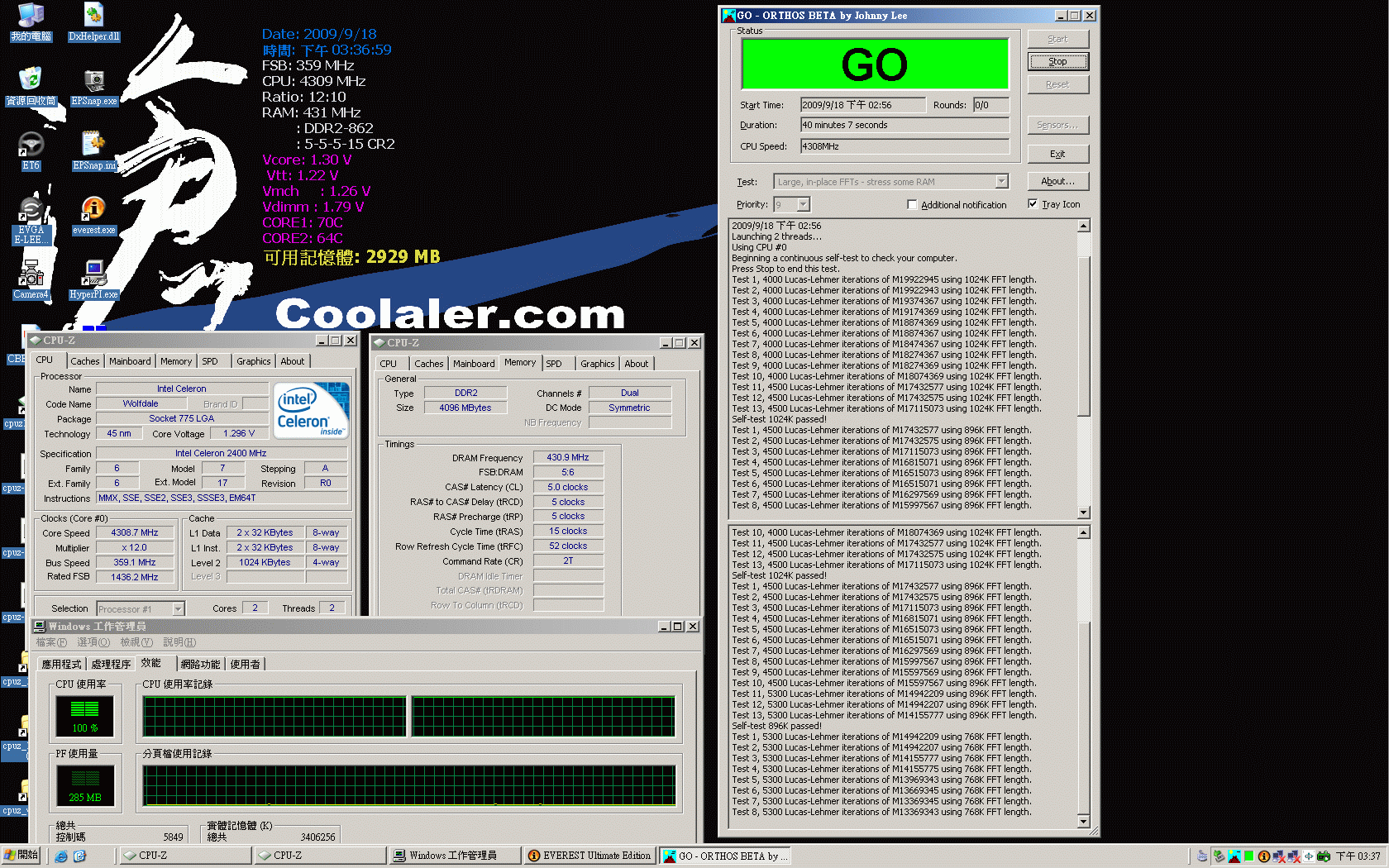Click the Task Manager title bar icon
The height and width of the screenshot is (868, 1389).
click(40, 627)
